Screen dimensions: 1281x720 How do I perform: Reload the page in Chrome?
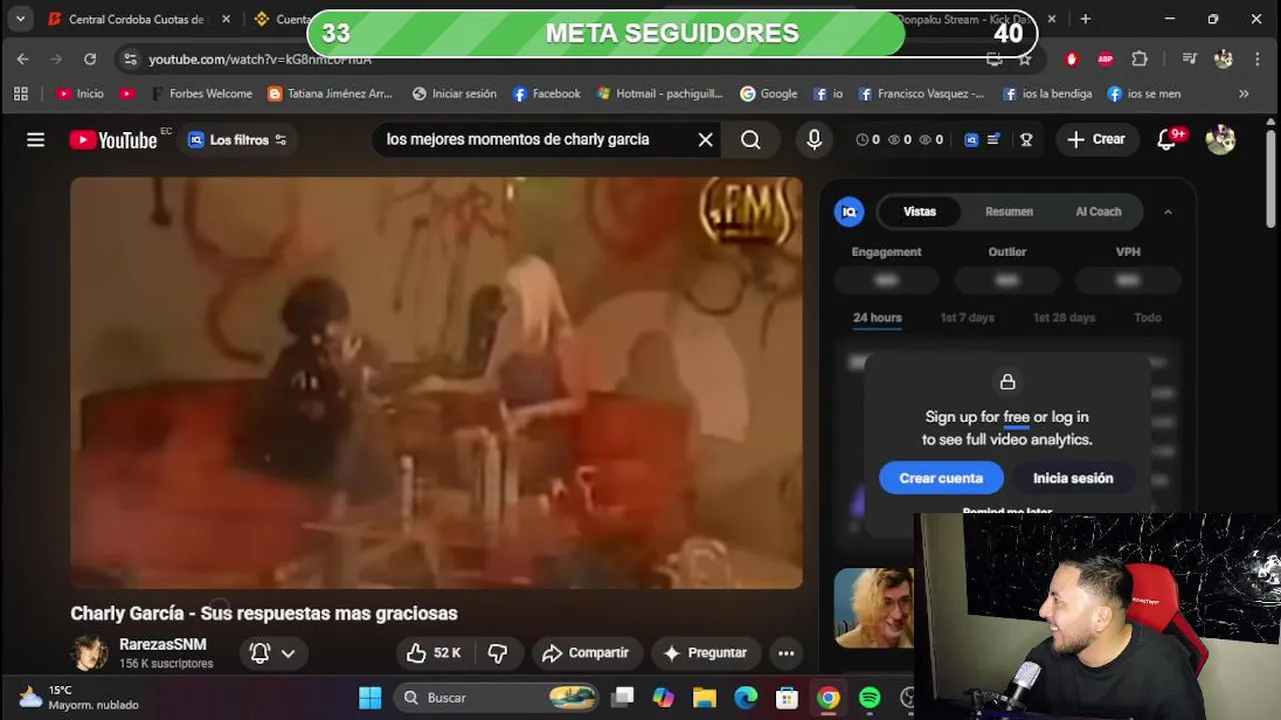tap(90, 59)
